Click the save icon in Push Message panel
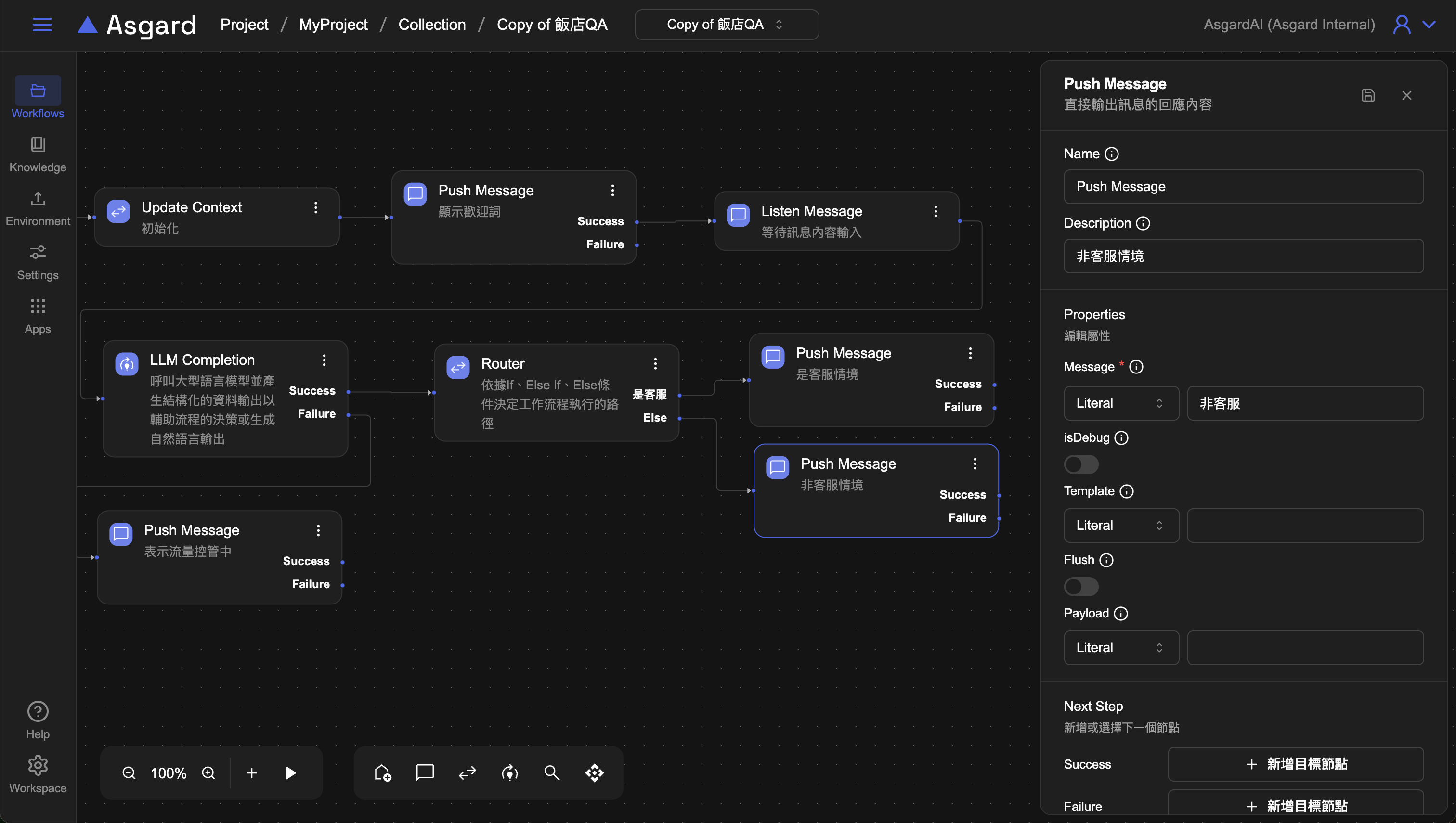 1367,95
